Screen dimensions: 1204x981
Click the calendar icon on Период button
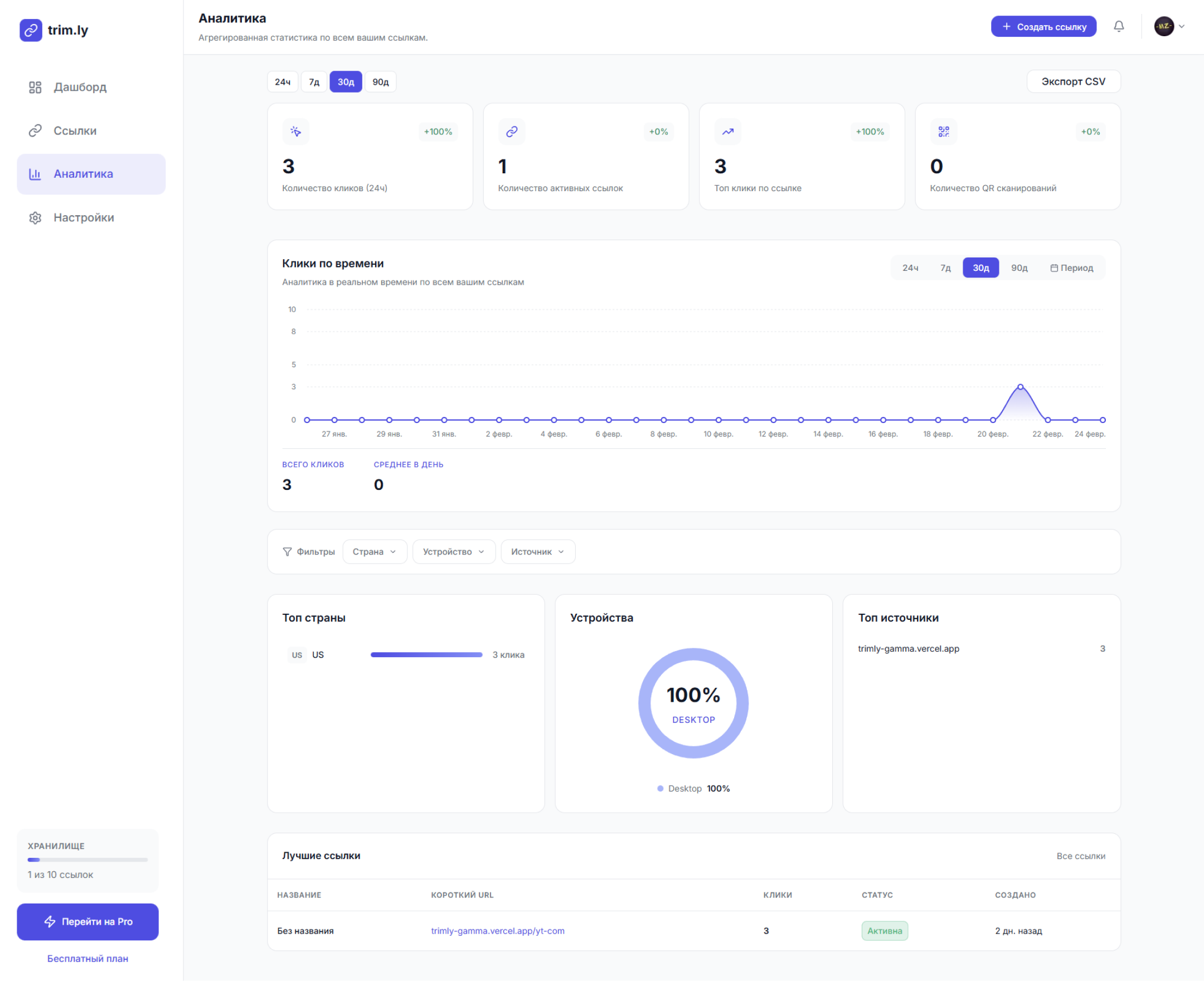[x=1054, y=268]
